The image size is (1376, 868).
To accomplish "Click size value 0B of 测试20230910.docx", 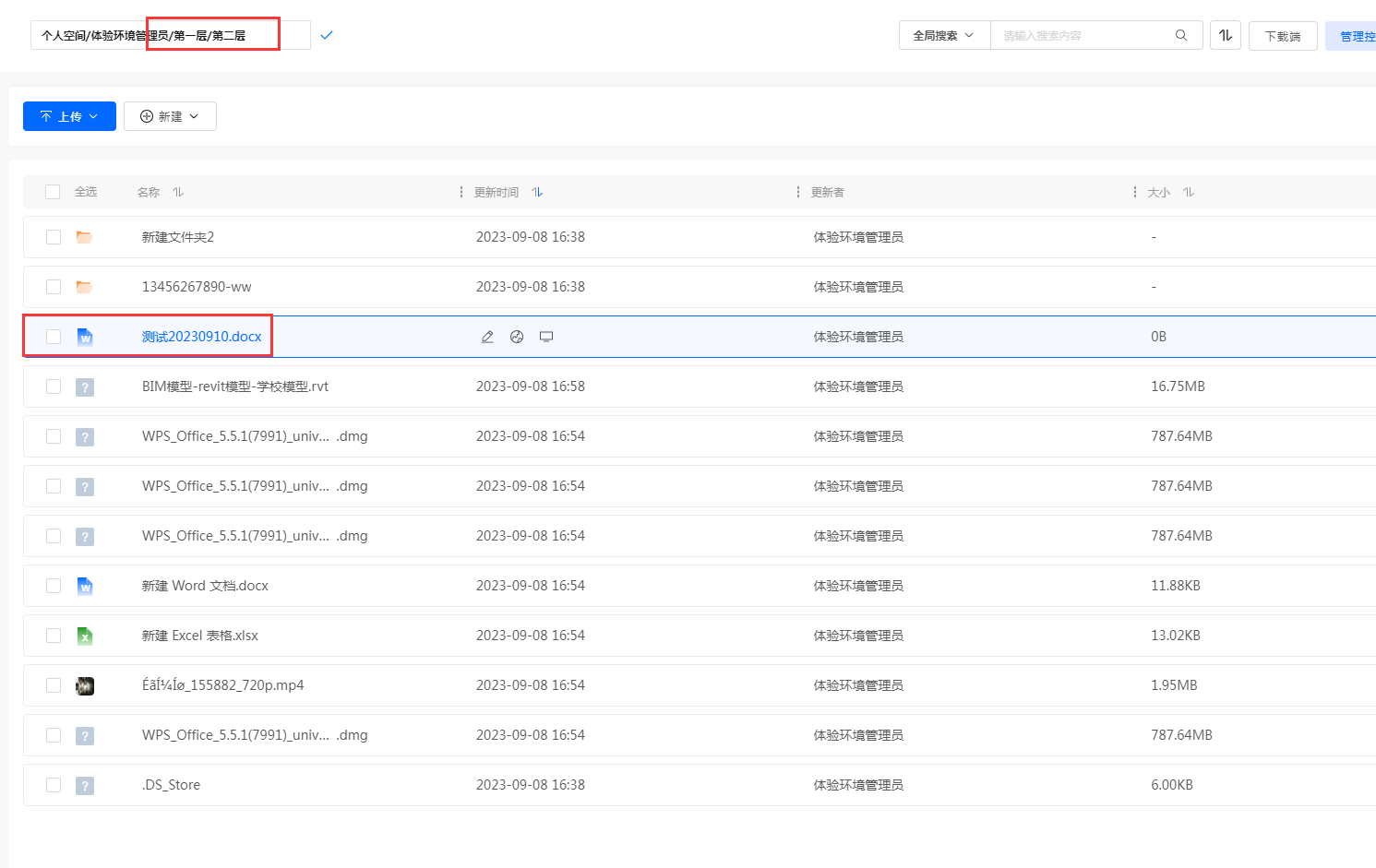I will click(1158, 337).
